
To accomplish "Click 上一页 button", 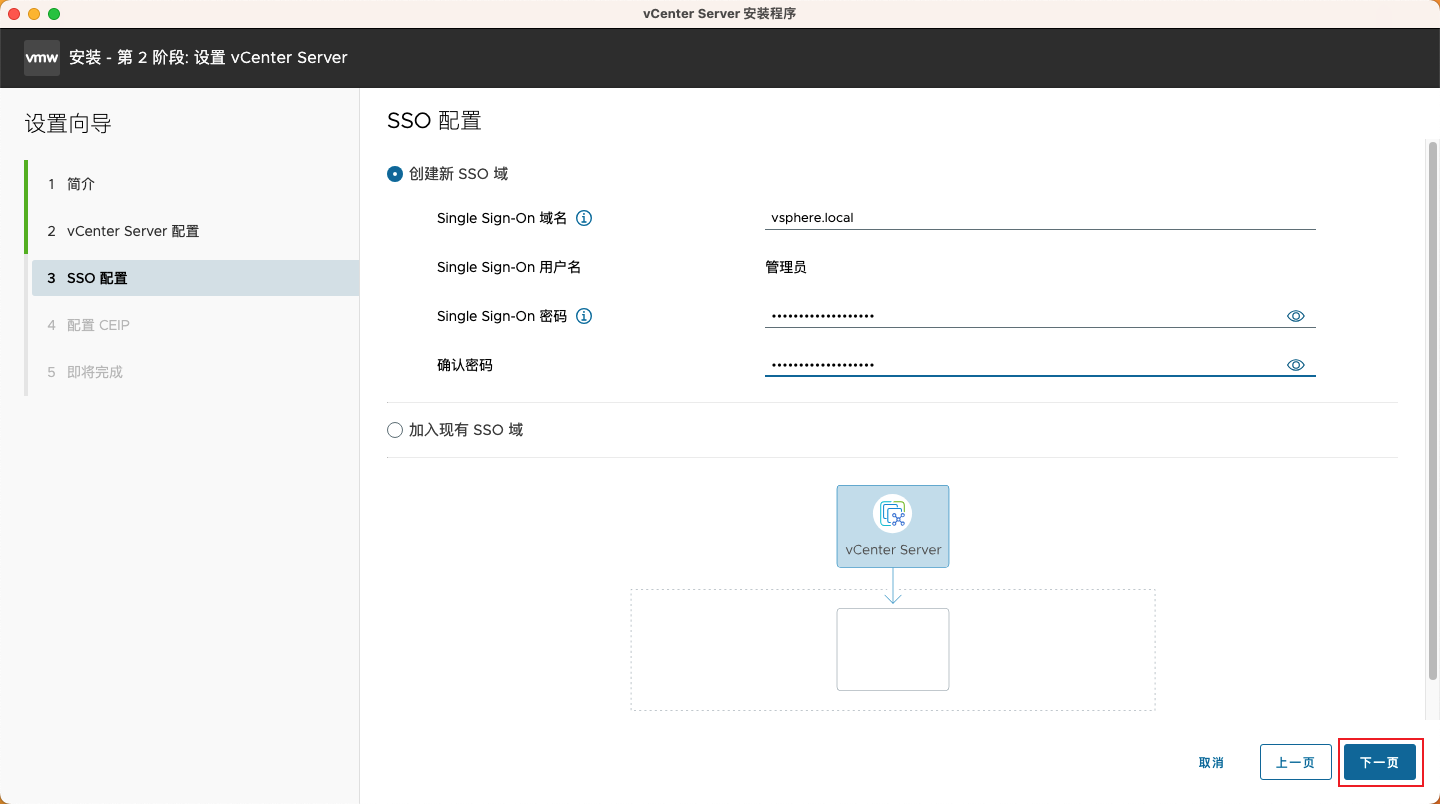I will tap(1295, 762).
